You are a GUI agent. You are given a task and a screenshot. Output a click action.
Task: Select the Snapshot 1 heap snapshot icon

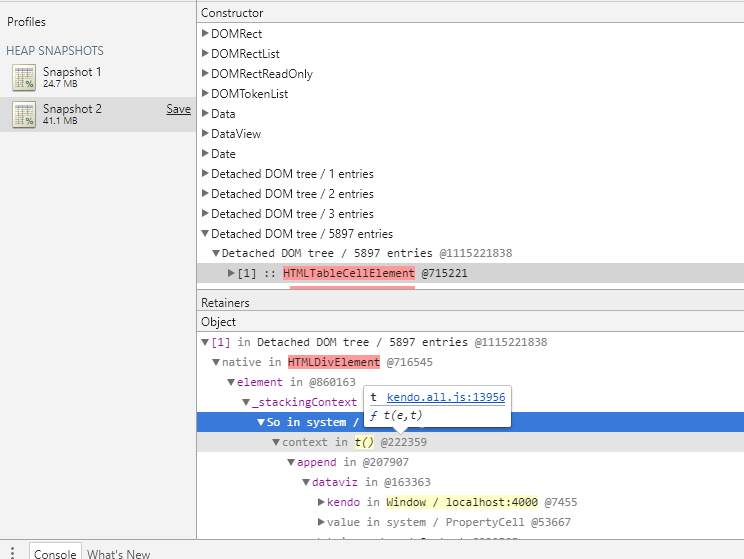click(24, 78)
